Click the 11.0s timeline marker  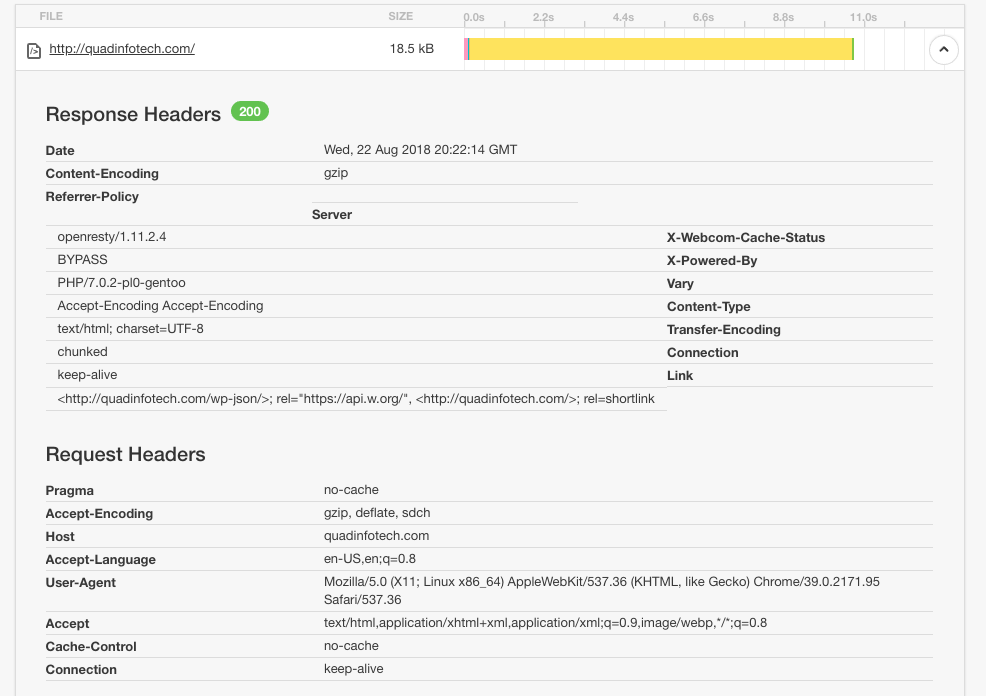click(863, 17)
